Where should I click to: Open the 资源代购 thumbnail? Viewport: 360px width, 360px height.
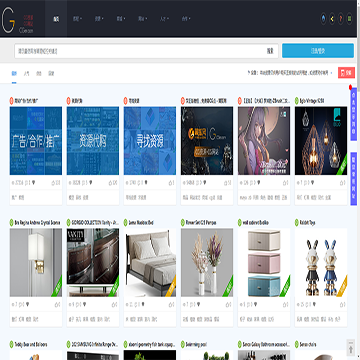click(93, 141)
